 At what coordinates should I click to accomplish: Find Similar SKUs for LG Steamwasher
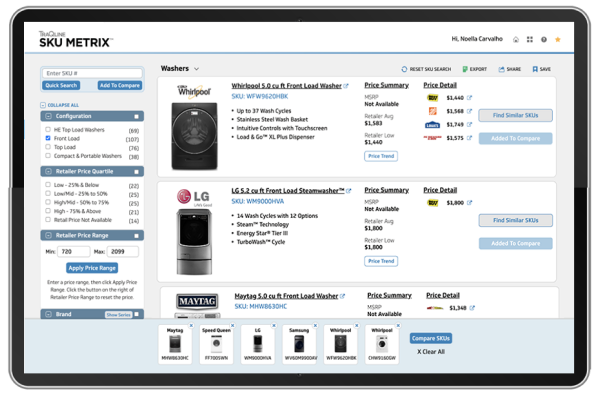pyautogui.click(x=515, y=220)
